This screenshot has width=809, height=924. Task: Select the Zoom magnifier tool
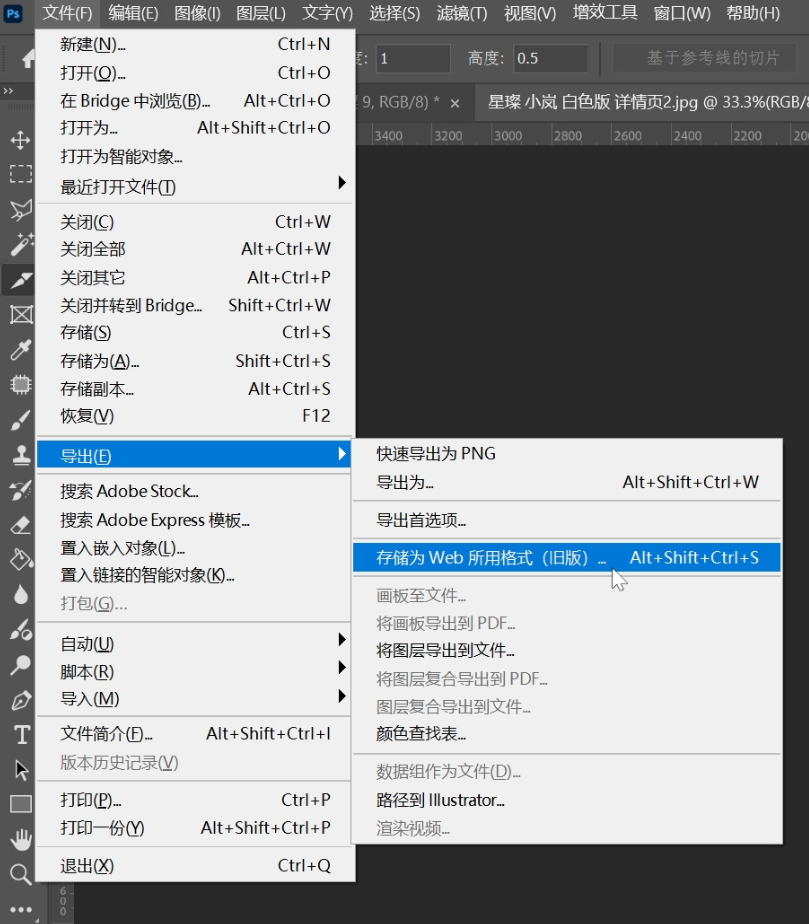pyautogui.click(x=20, y=874)
